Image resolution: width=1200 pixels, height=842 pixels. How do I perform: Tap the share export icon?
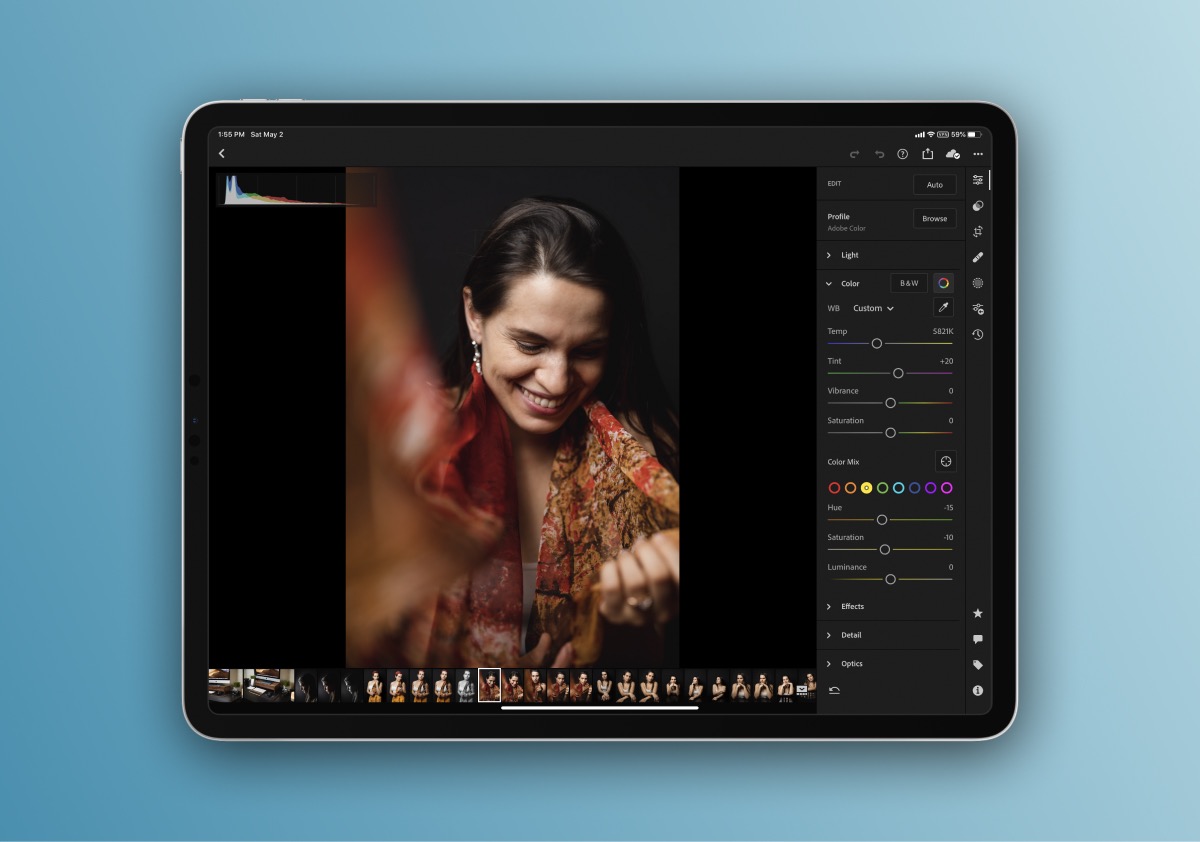pos(927,153)
